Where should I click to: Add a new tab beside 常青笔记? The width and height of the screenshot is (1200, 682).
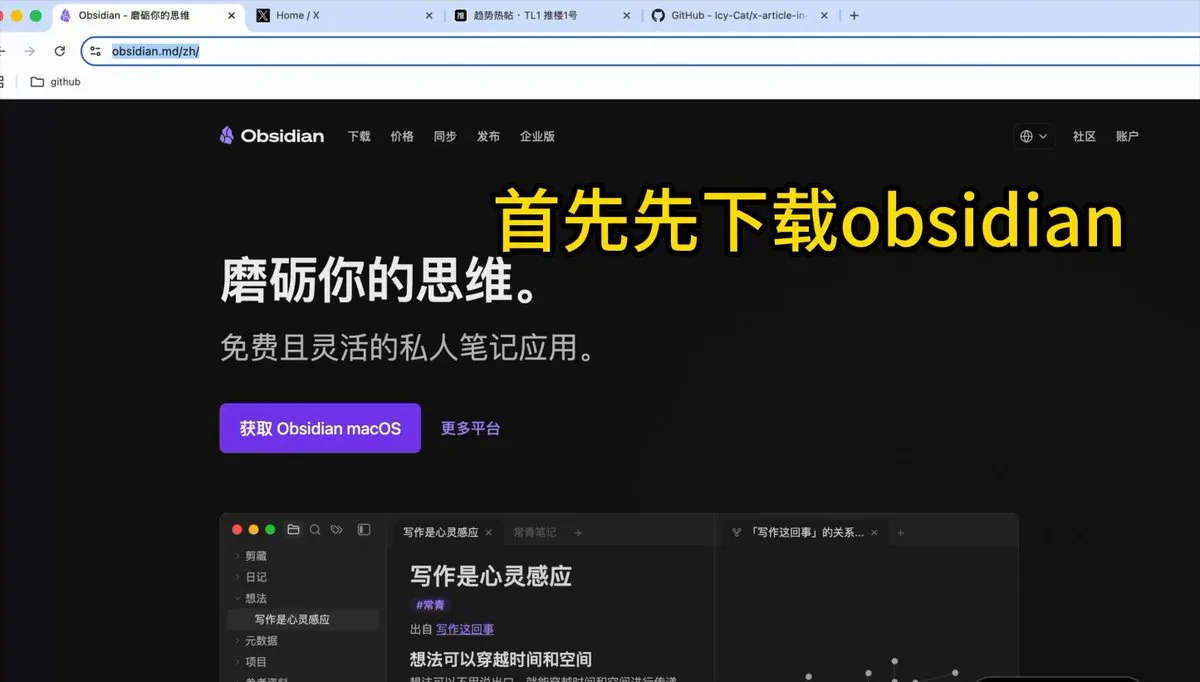coord(578,533)
